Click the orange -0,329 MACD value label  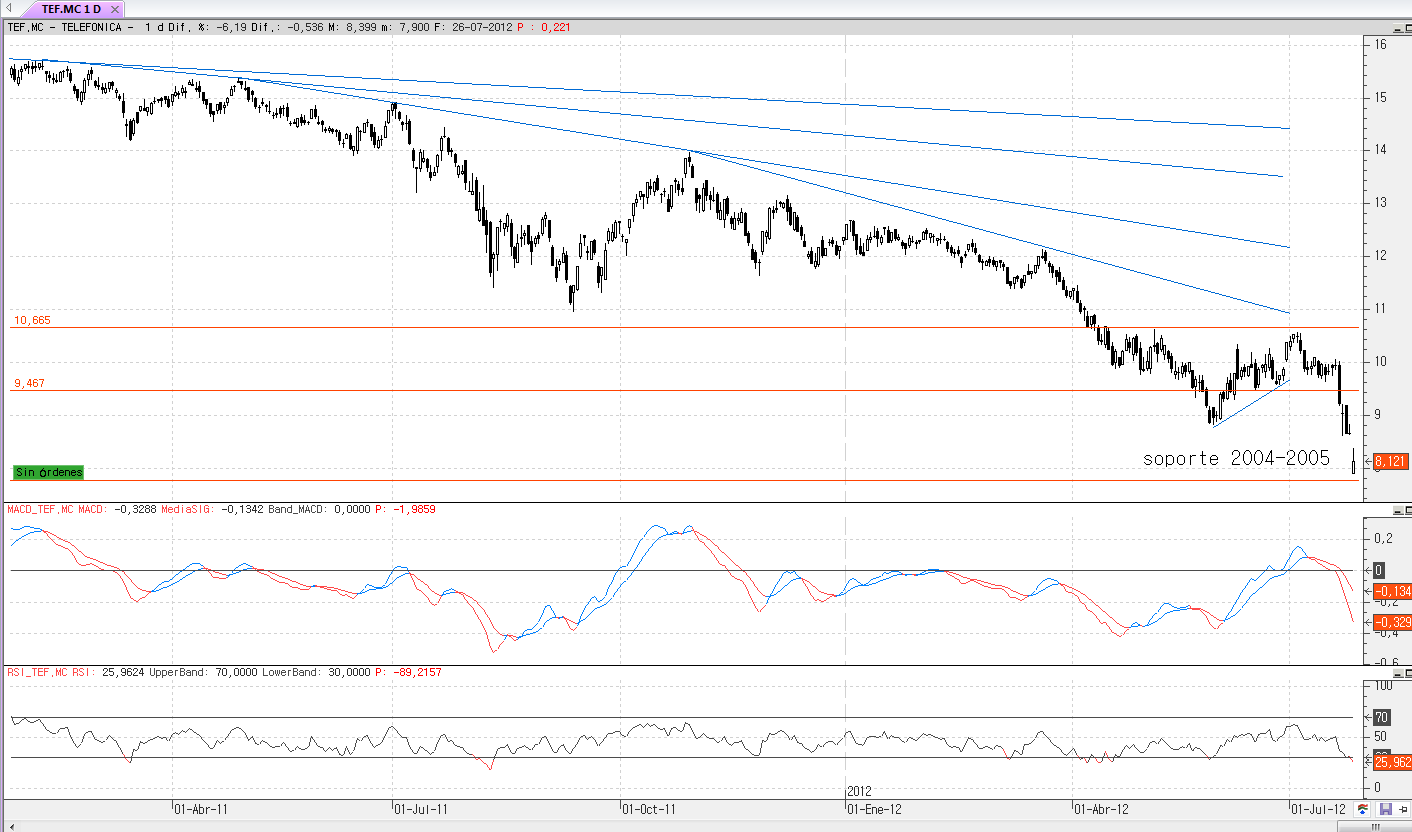pyautogui.click(x=1391, y=622)
